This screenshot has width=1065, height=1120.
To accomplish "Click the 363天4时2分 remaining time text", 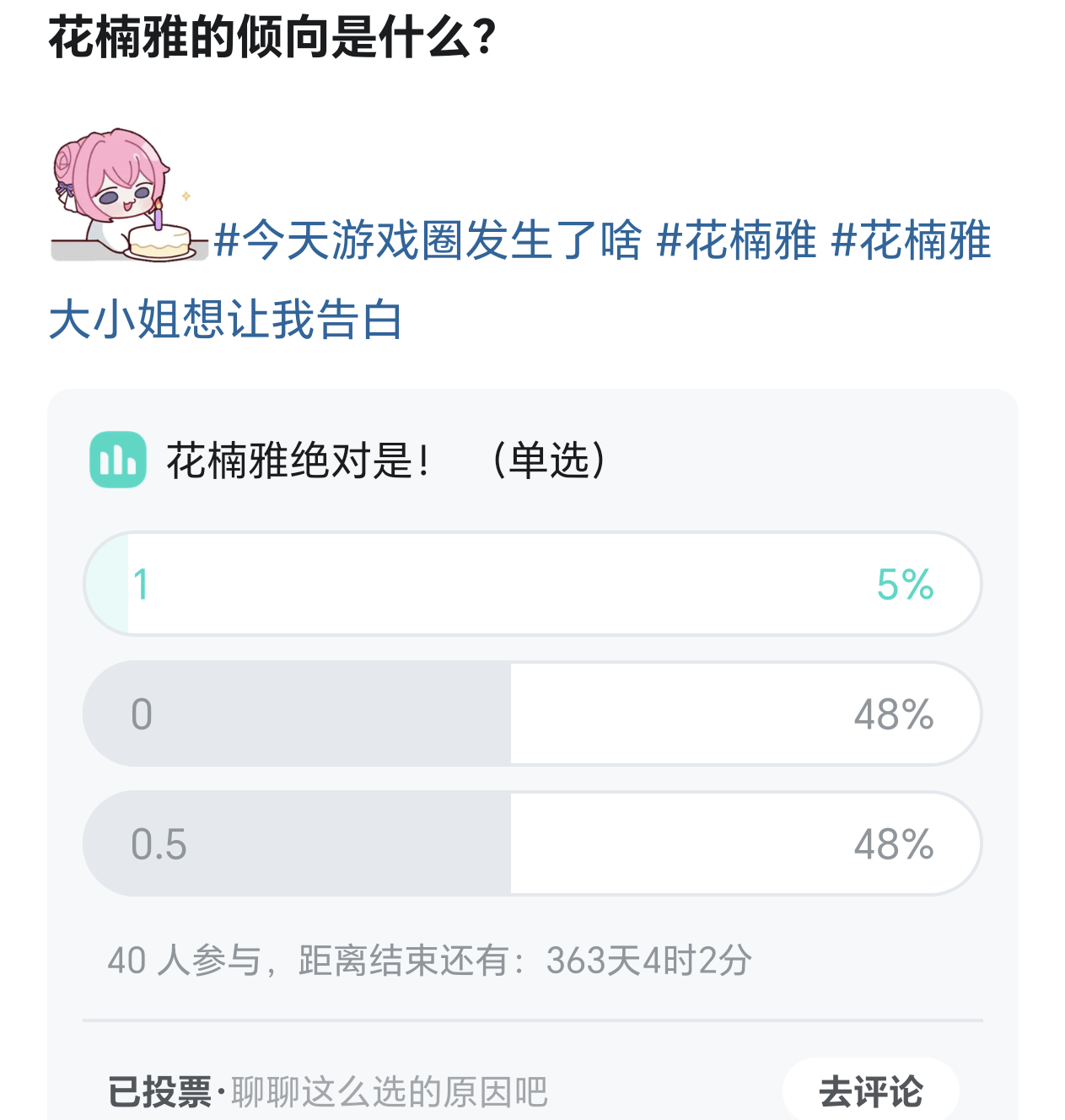I will click(x=648, y=961).
